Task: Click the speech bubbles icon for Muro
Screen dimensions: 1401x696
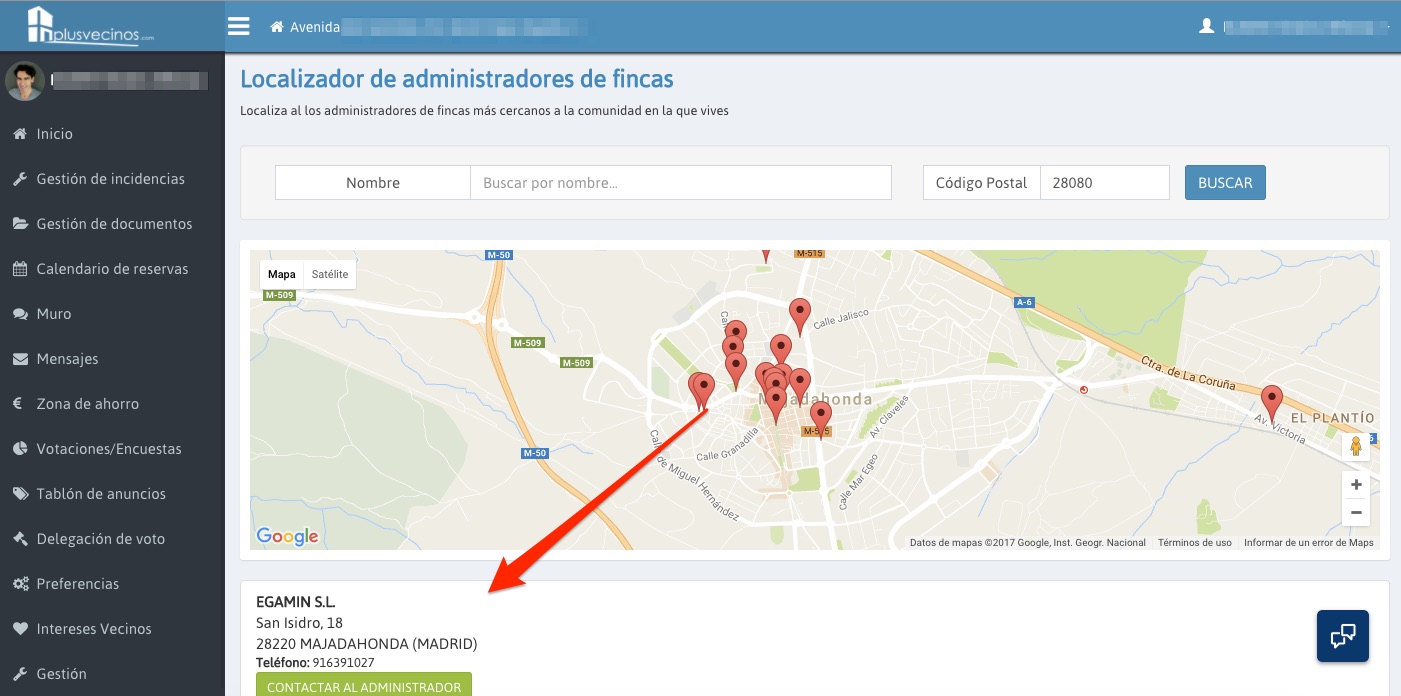Action: click(19, 313)
